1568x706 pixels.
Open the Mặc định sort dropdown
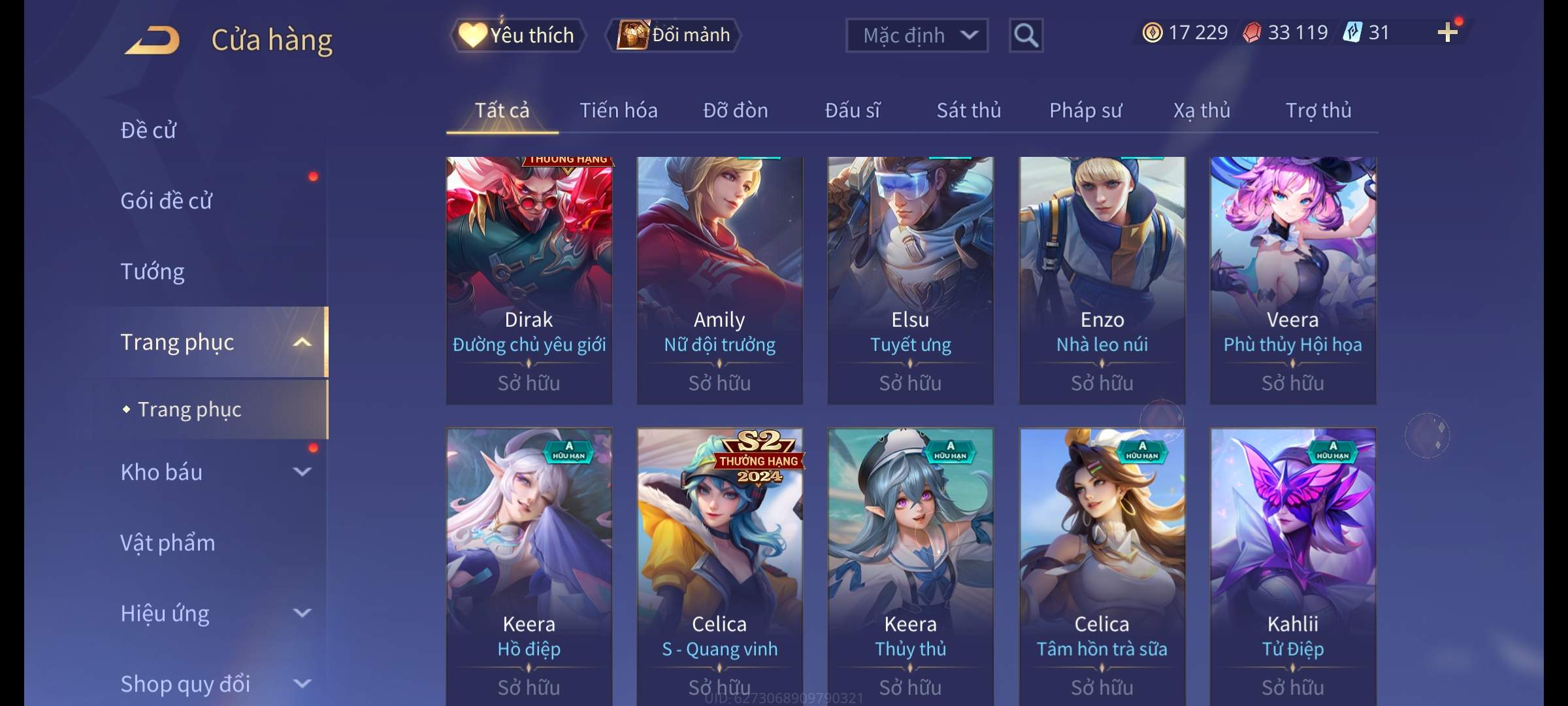tap(917, 35)
